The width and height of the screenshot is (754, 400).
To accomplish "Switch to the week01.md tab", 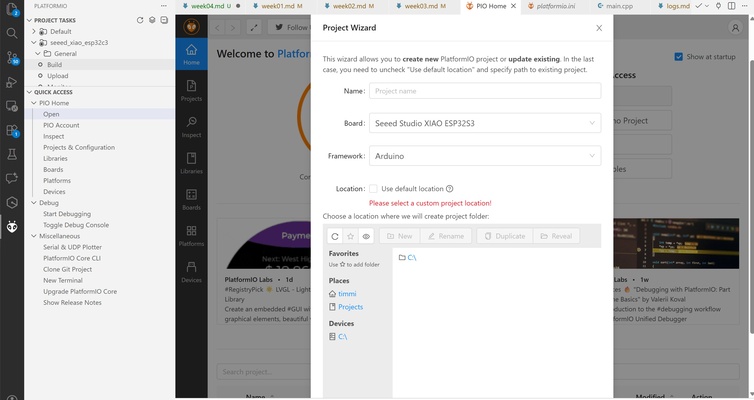I will (x=281, y=6).
